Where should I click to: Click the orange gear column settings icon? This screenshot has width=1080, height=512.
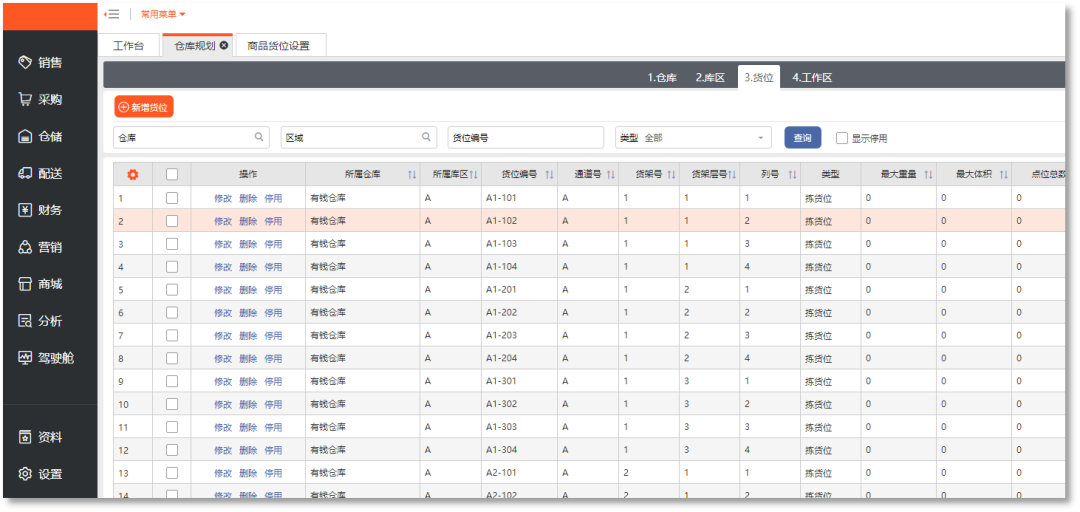[x=132, y=174]
